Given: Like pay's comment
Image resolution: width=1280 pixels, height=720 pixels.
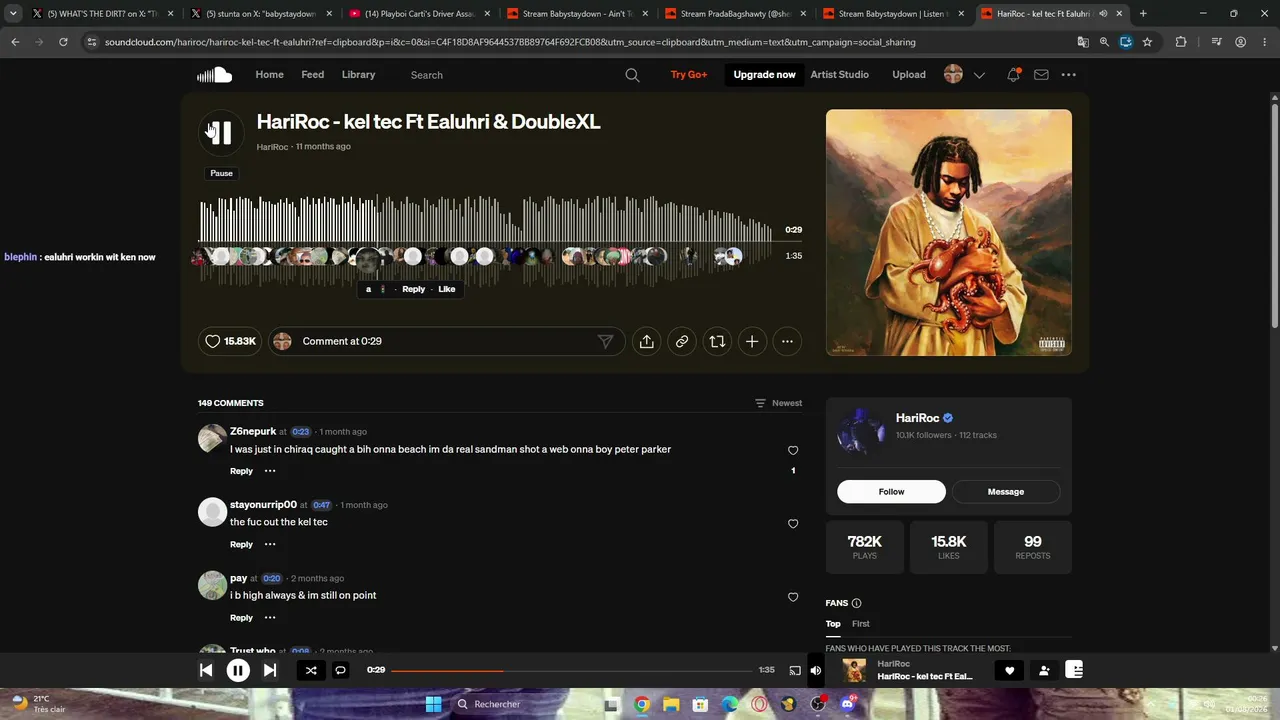Looking at the screenshot, I should pyautogui.click(x=793, y=597).
